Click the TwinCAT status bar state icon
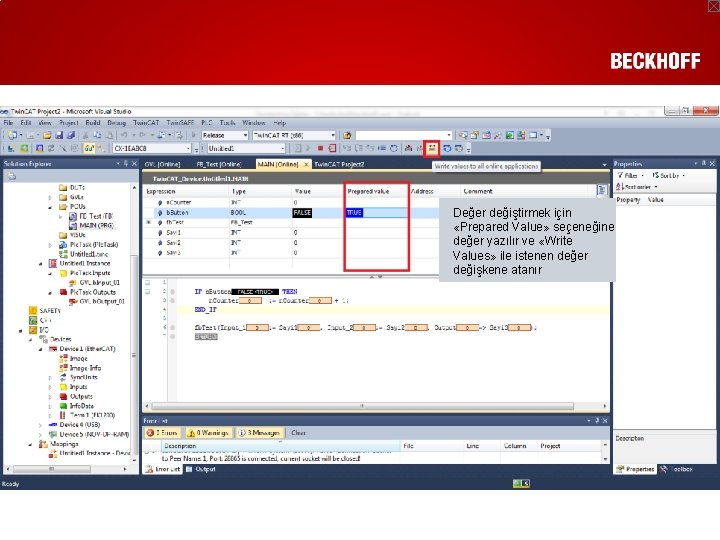Viewport: 720px width, 540px height. point(521,483)
